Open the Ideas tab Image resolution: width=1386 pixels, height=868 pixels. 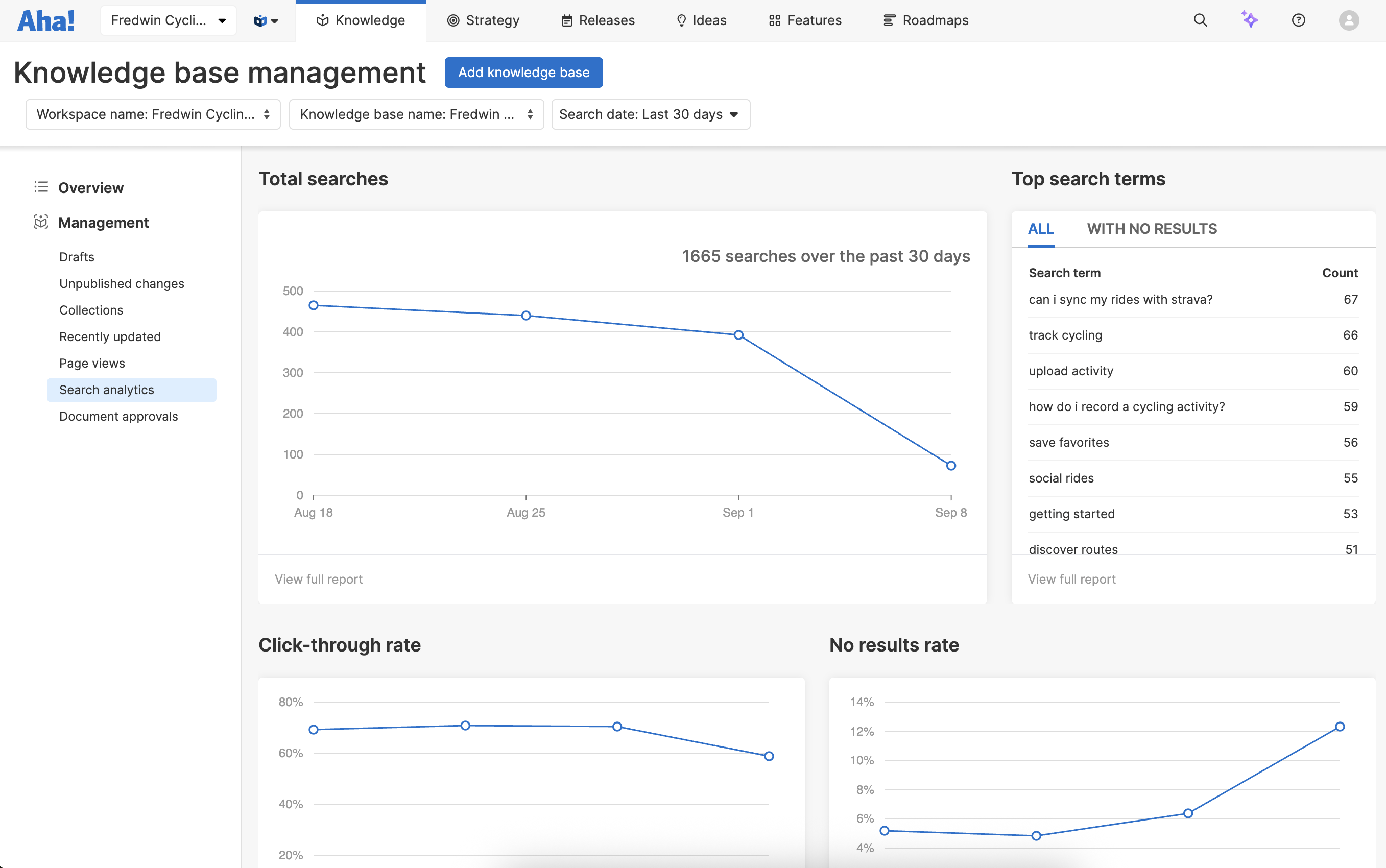tap(701, 20)
